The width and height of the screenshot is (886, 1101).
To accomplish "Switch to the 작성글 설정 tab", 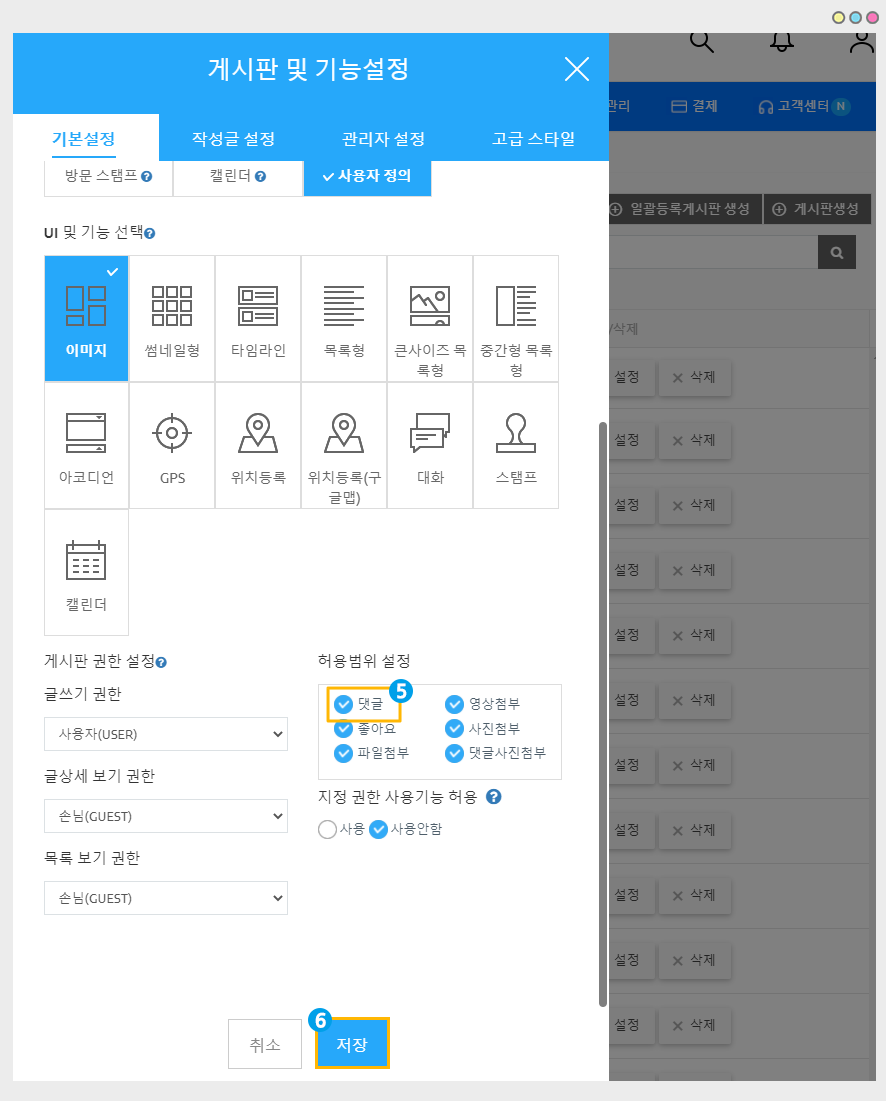I will [x=233, y=139].
